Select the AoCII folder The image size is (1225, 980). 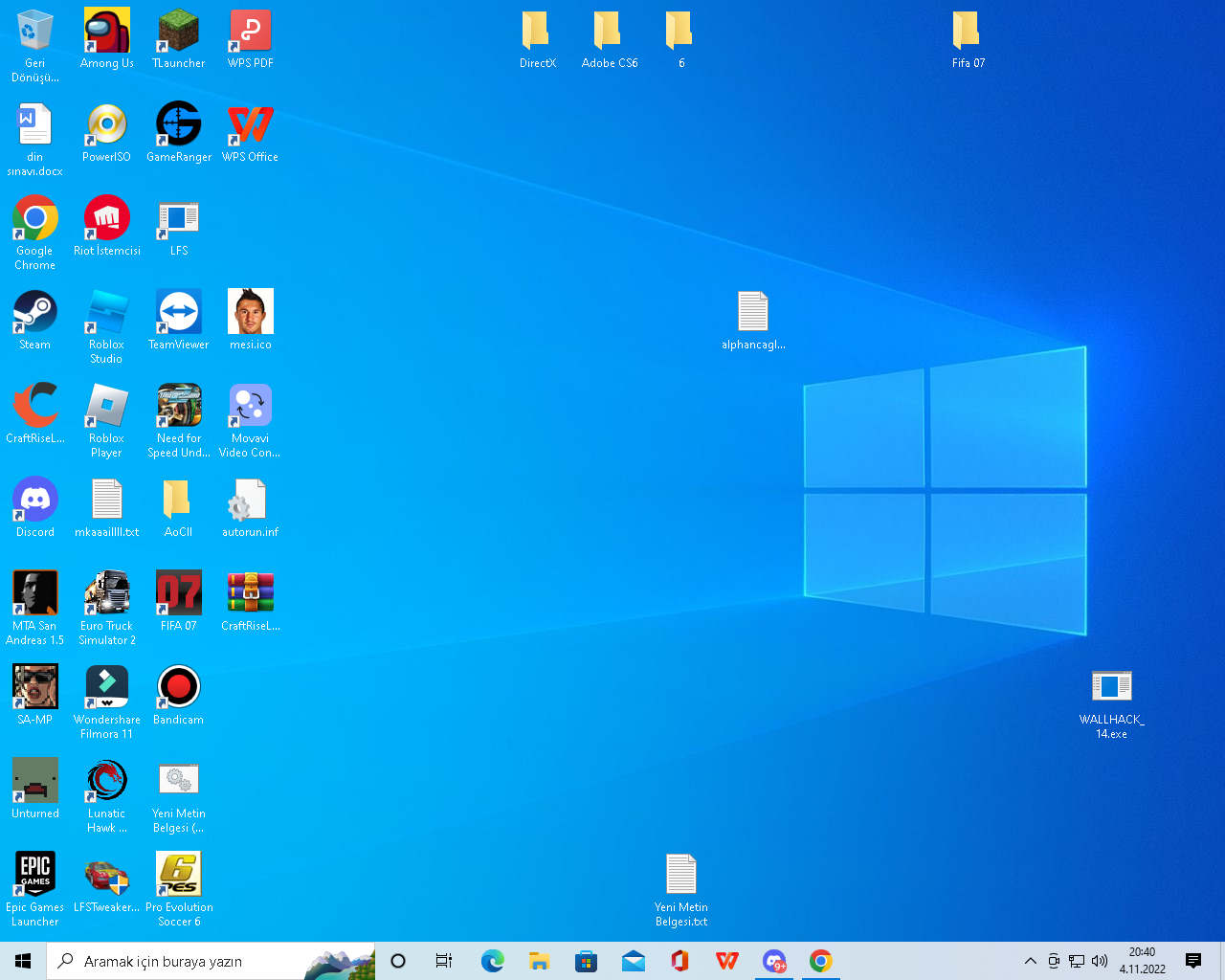coord(179,500)
